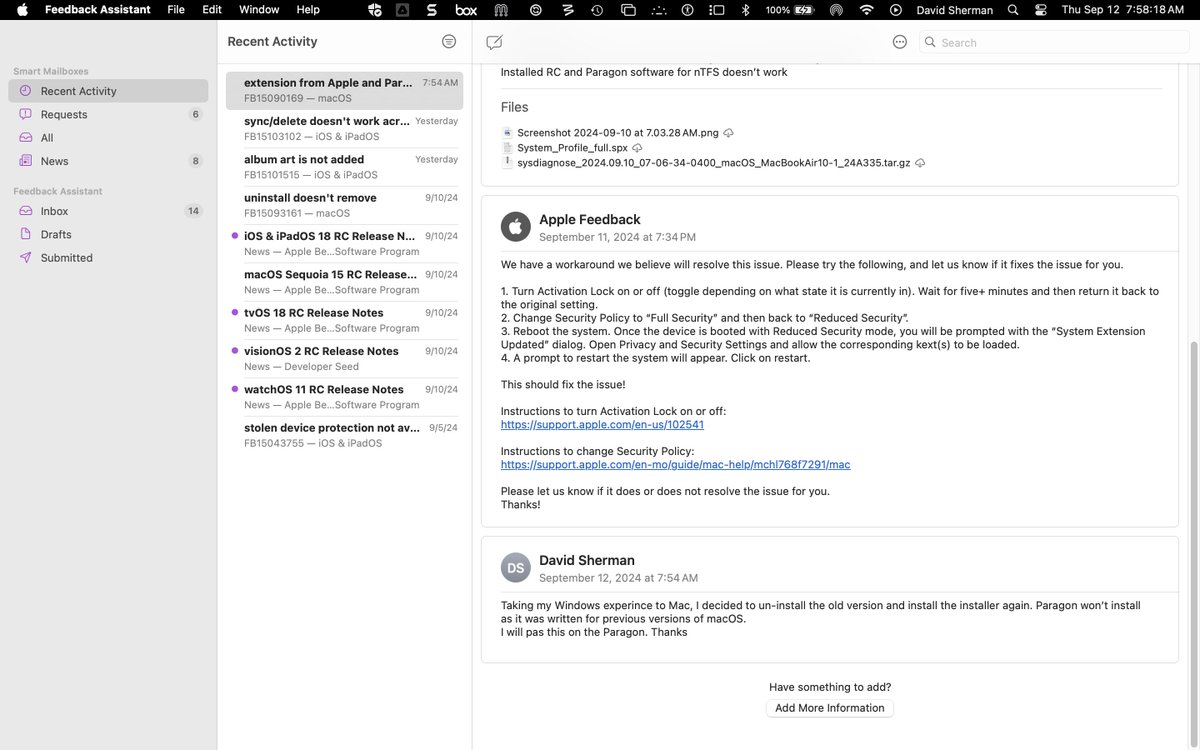The image size is (1200, 750).
Task: Download Screenshot 2024-09-10 png via cloud icon
Action: (728, 132)
